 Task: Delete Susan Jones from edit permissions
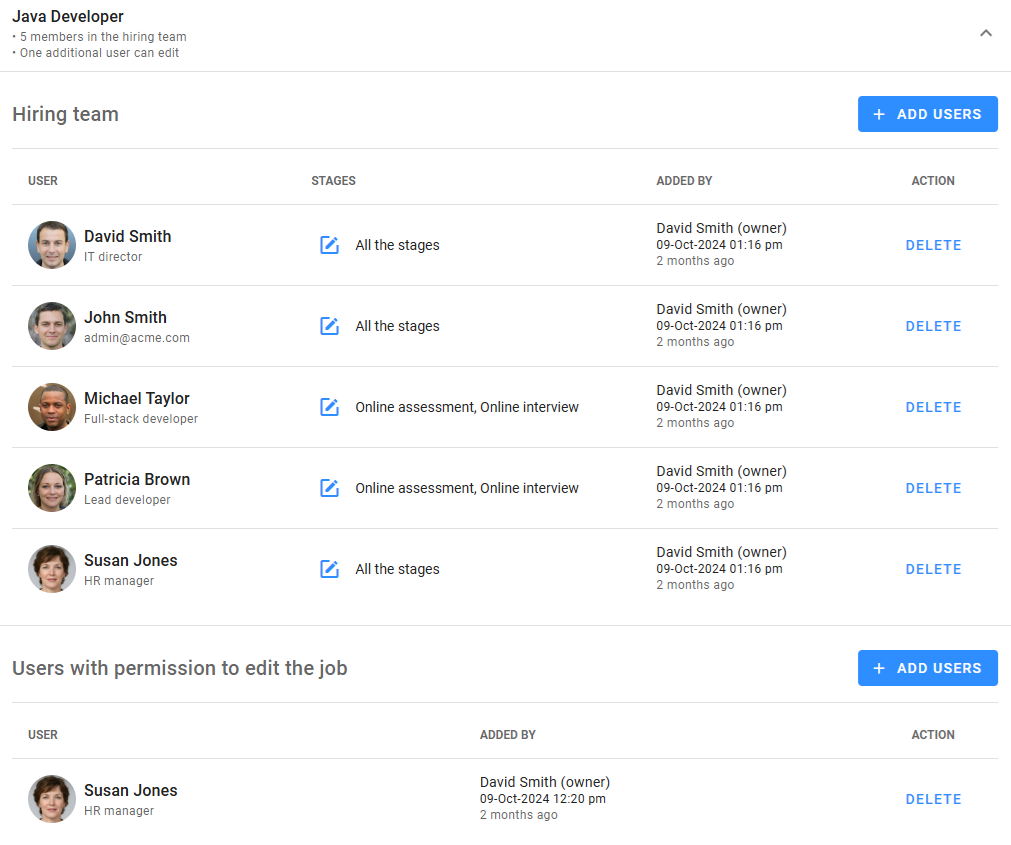point(932,799)
